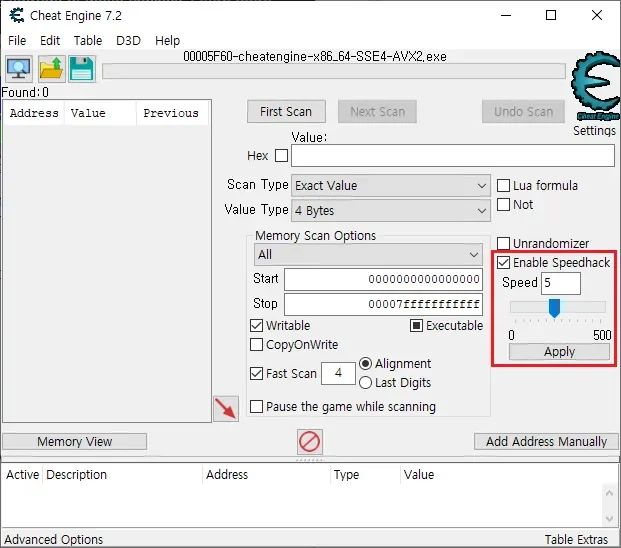The height and width of the screenshot is (548, 621).
Task: Click the Undo Scan button
Action: (x=524, y=112)
